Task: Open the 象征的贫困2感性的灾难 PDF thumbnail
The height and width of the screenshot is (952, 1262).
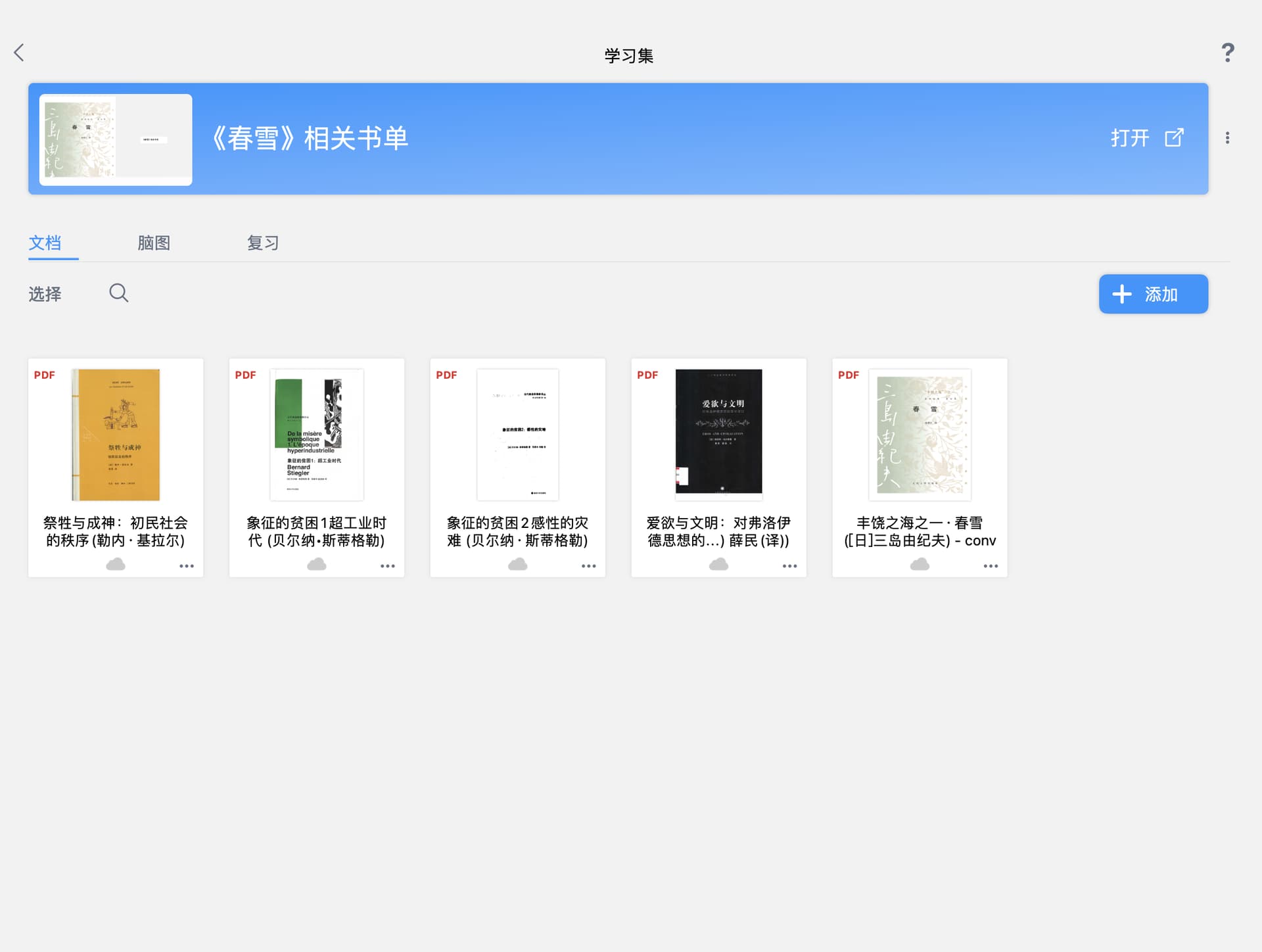Action: pyautogui.click(x=518, y=435)
